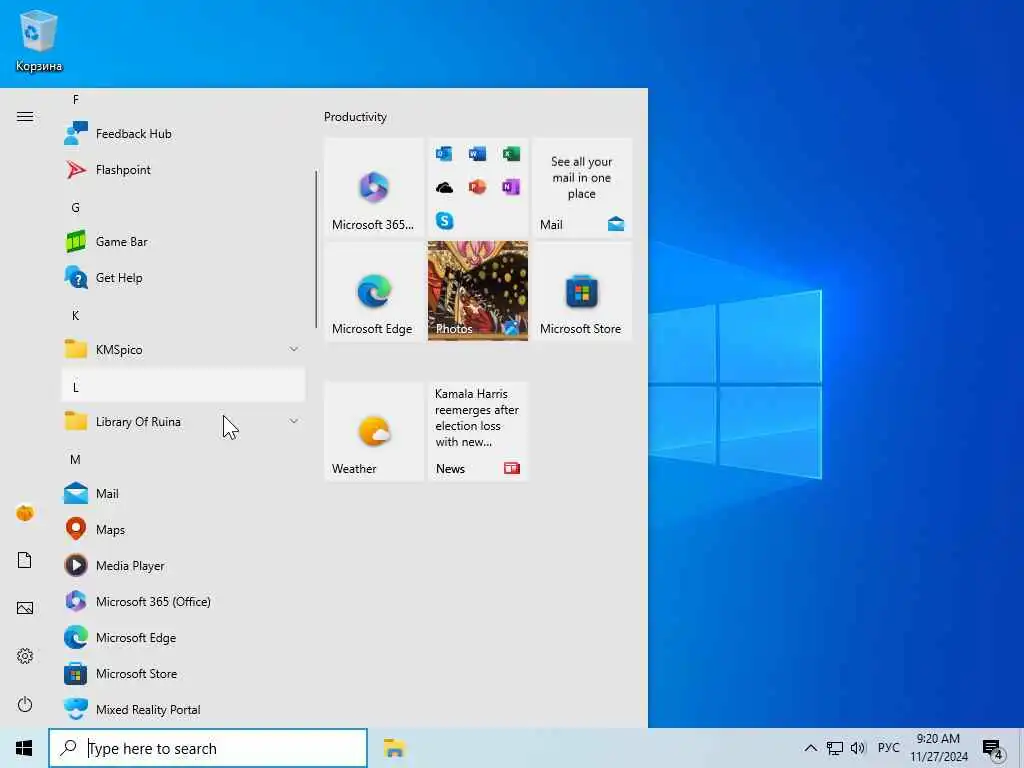Click the app list scrollbar
This screenshot has height=768, width=1024.
click(x=316, y=249)
